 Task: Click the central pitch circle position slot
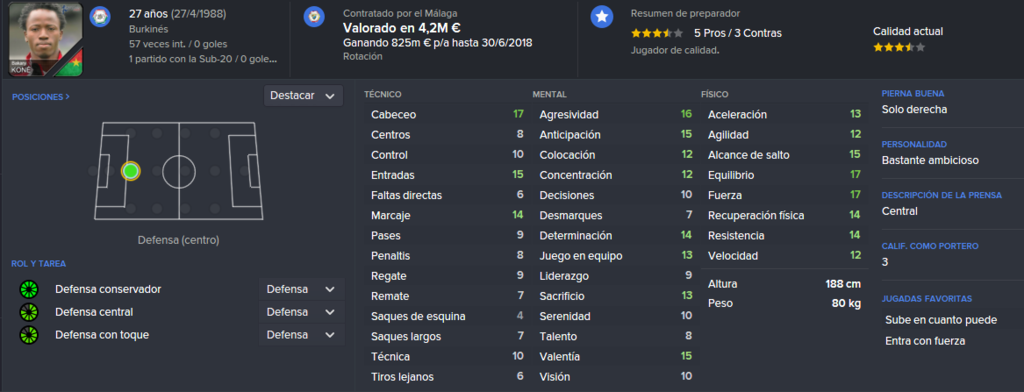tap(179, 171)
